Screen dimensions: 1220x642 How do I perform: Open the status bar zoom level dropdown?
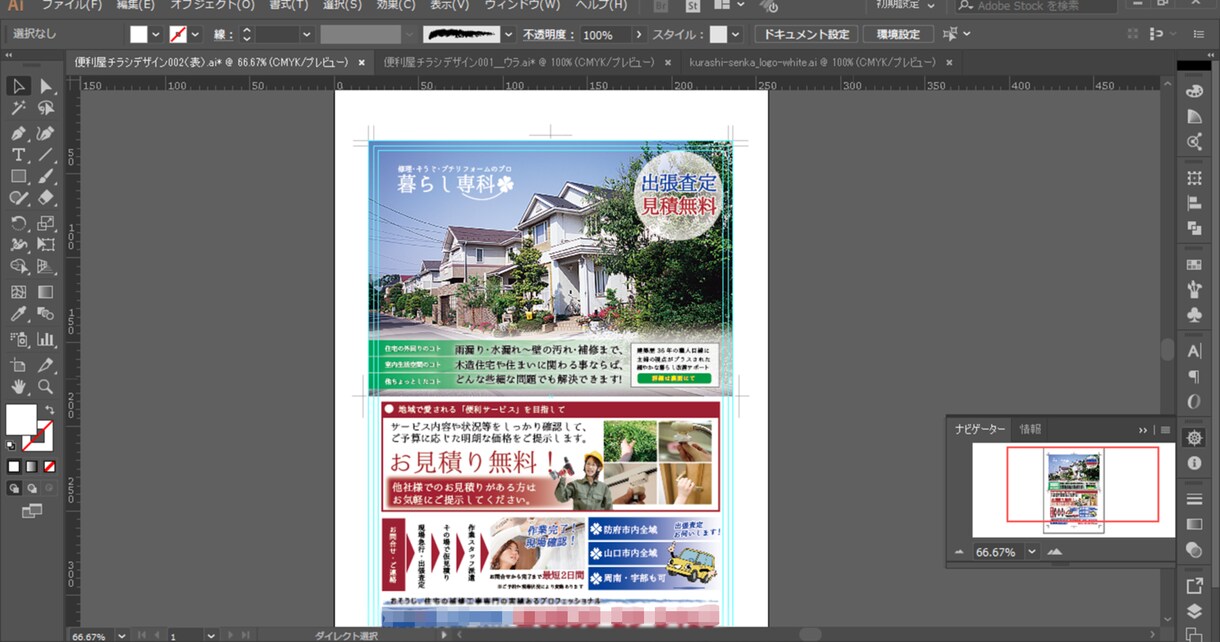point(122,636)
